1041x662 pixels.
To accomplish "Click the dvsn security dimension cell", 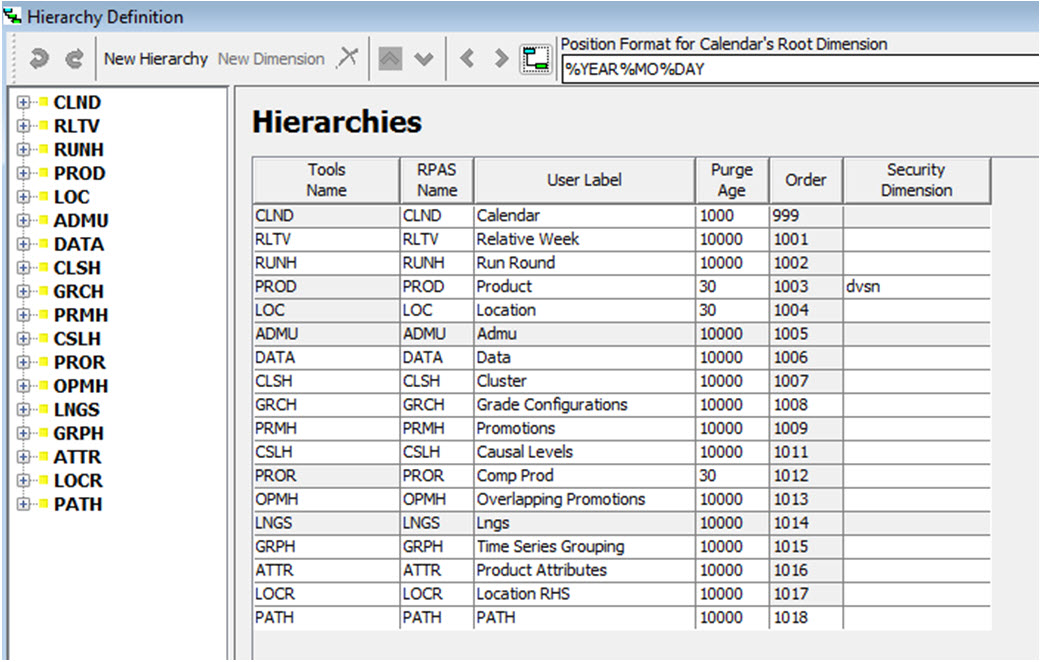I will pos(917,287).
